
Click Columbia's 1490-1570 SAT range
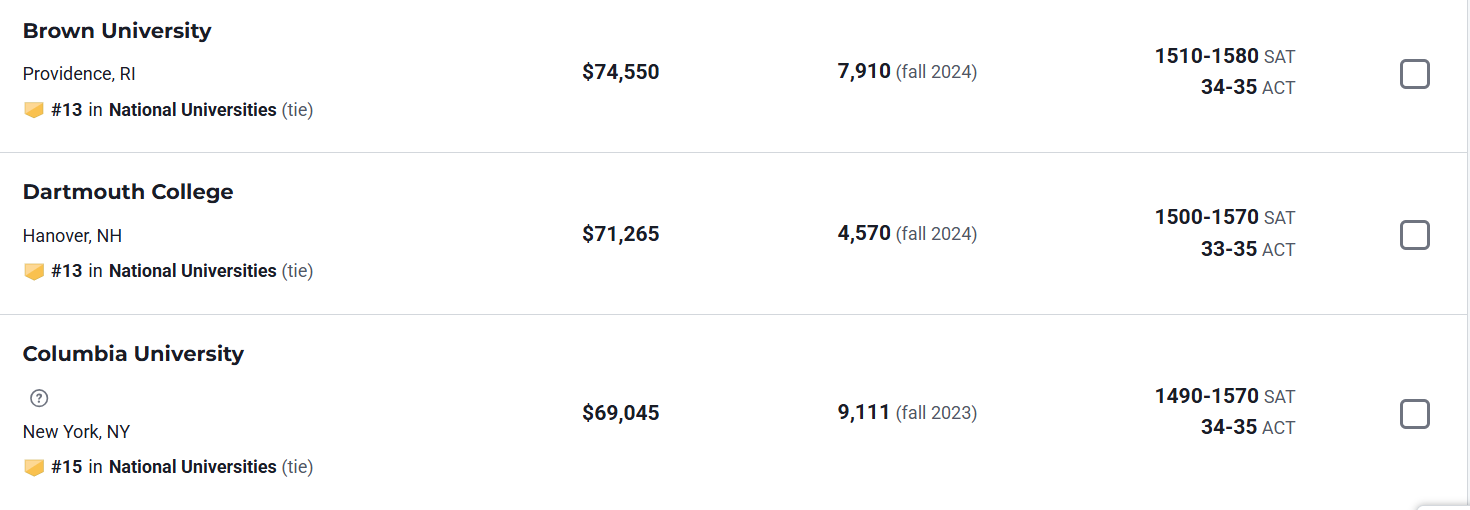pyautogui.click(x=1206, y=397)
